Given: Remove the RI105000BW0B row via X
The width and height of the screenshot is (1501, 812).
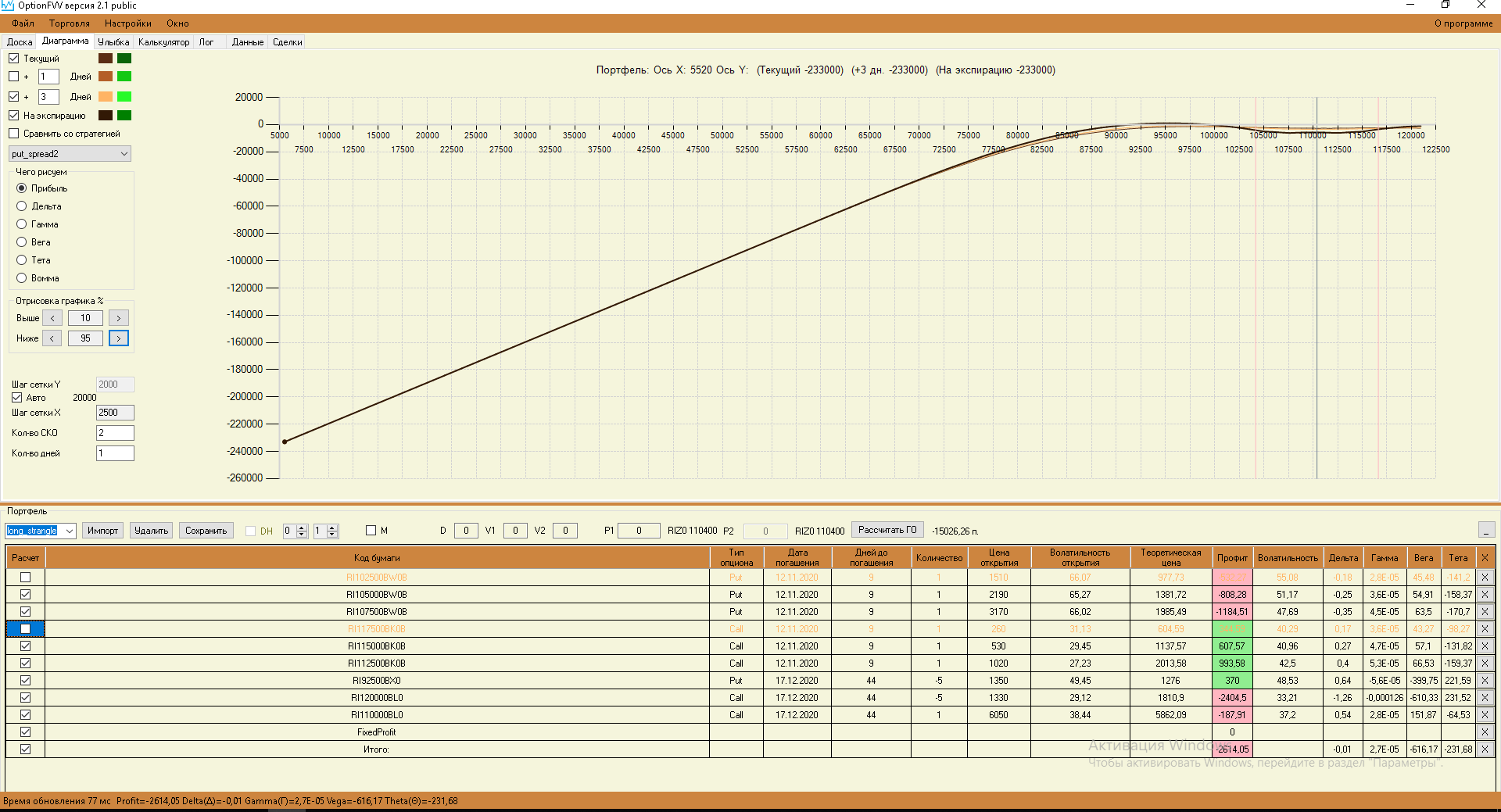Looking at the screenshot, I should click(x=1485, y=595).
